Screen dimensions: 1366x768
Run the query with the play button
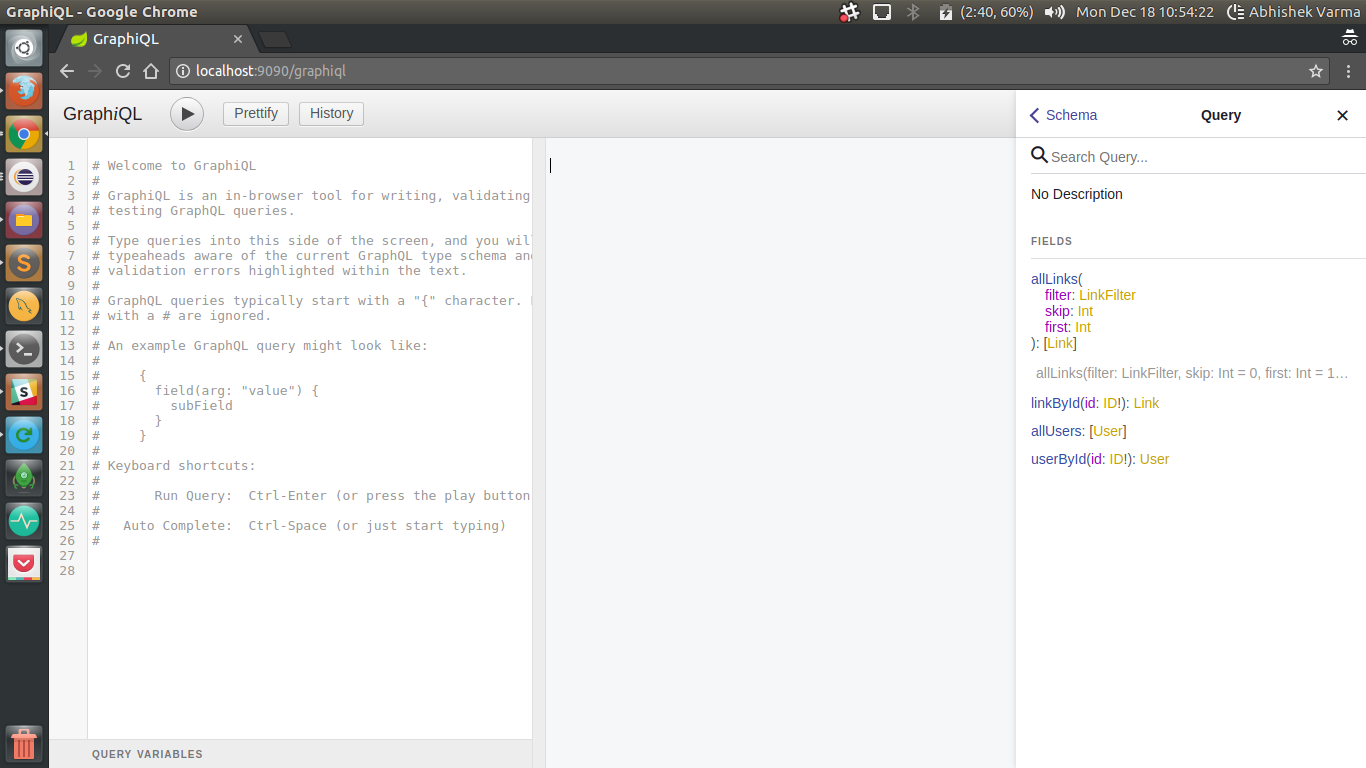pyautogui.click(x=187, y=114)
